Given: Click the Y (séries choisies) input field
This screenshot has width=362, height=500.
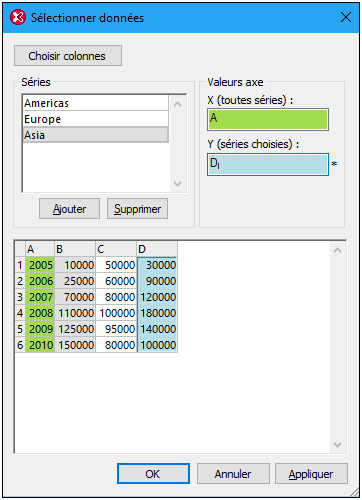Looking at the screenshot, I should tap(268, 164).
